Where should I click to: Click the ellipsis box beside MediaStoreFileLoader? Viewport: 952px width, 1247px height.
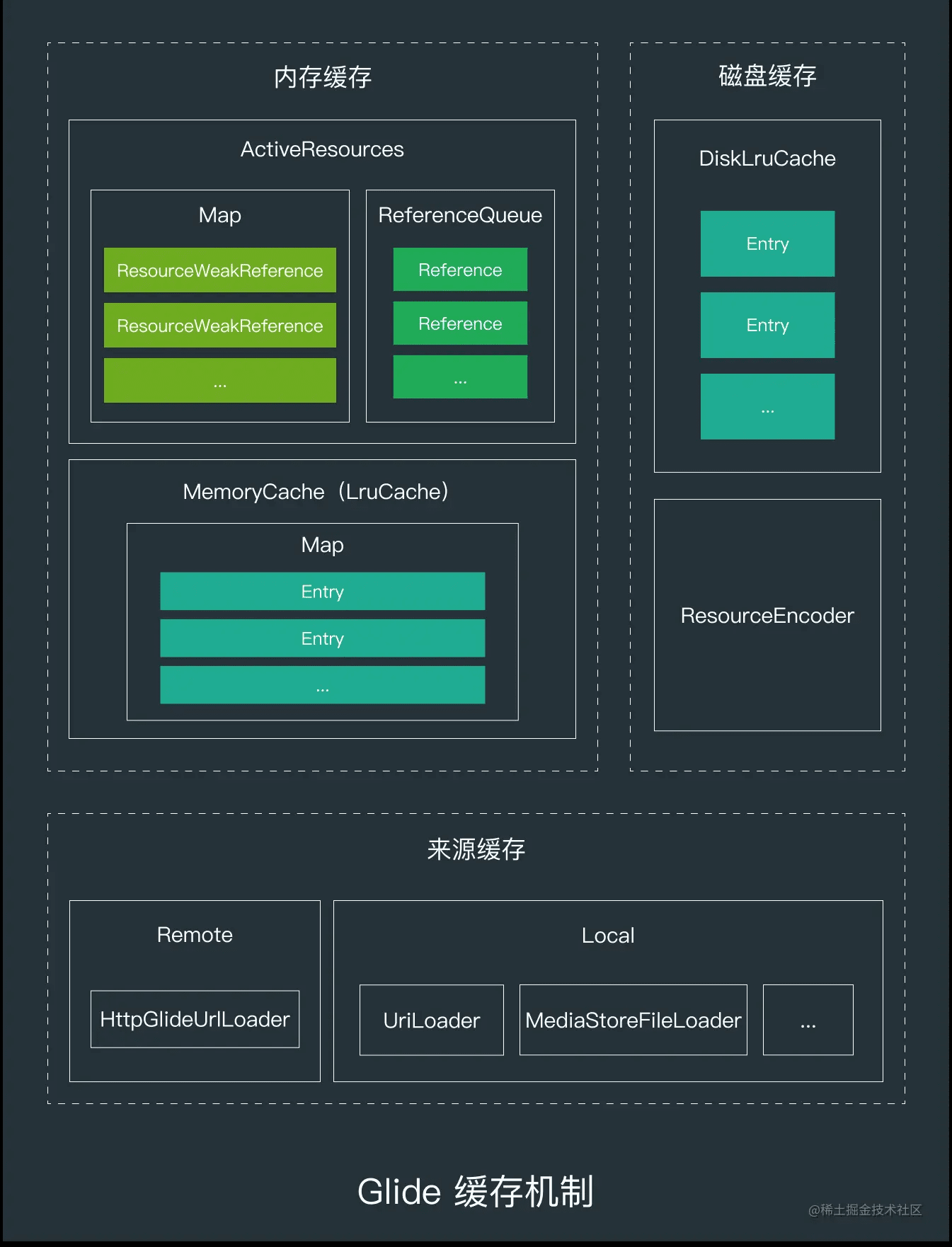[808, 1020]
